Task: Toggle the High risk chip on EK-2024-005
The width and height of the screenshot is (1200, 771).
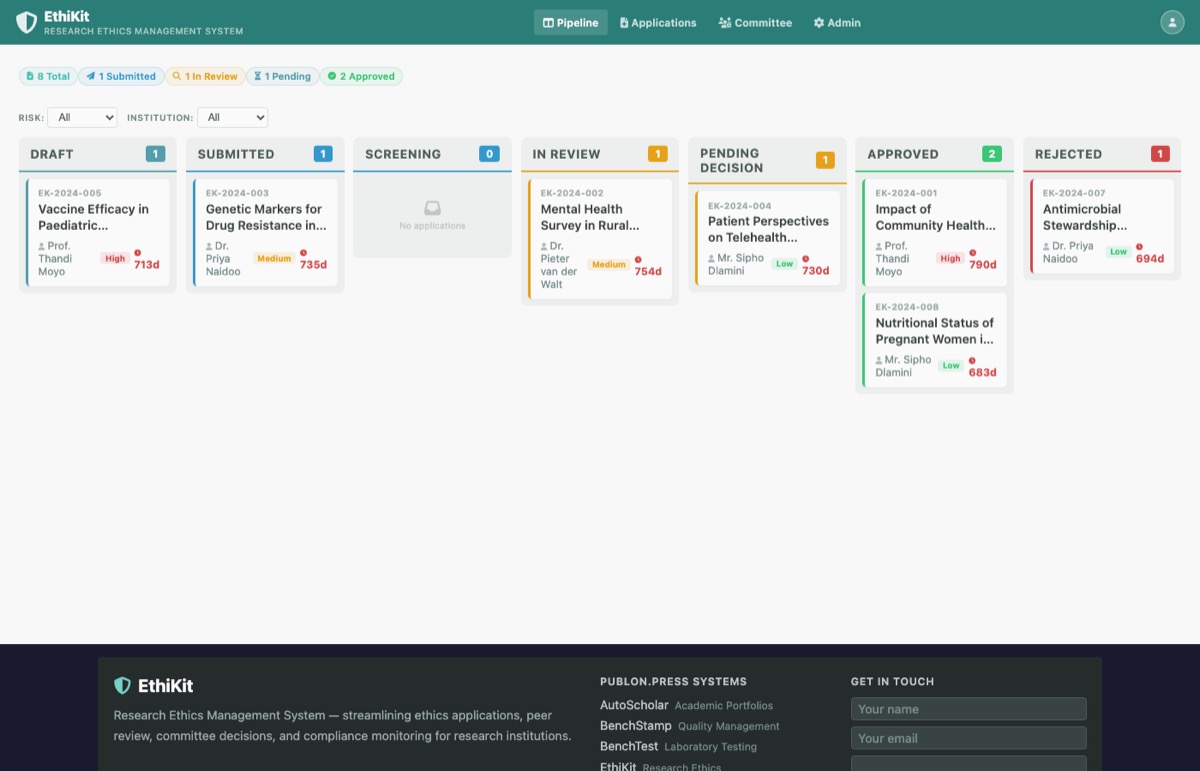Action: [x=114, y=258]
